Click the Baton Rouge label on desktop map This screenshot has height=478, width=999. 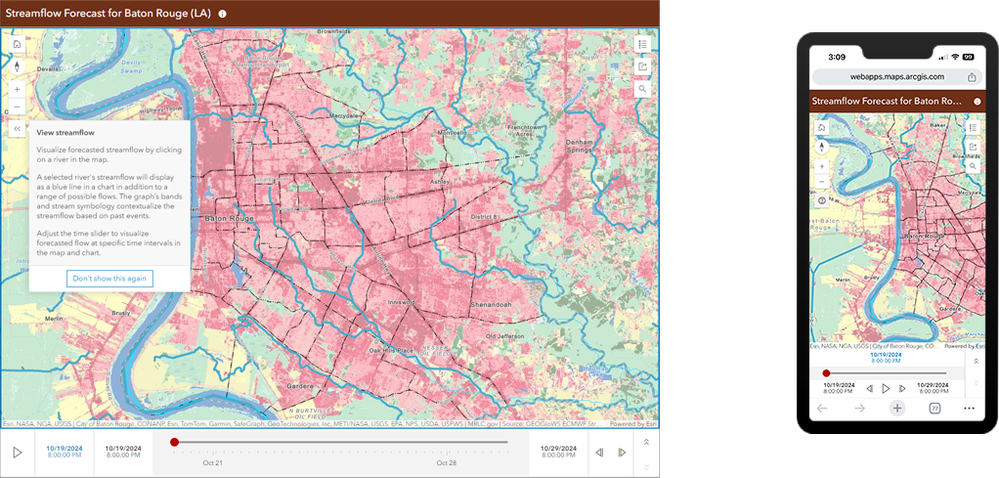pyautogui.click(x=229, y=219)
